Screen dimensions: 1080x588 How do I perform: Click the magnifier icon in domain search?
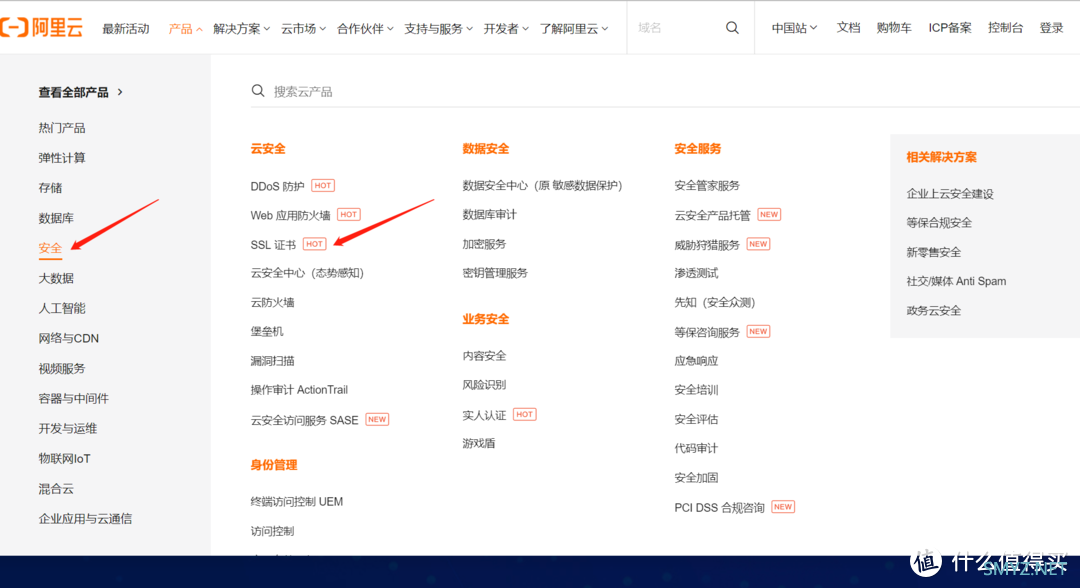[732, 28]
